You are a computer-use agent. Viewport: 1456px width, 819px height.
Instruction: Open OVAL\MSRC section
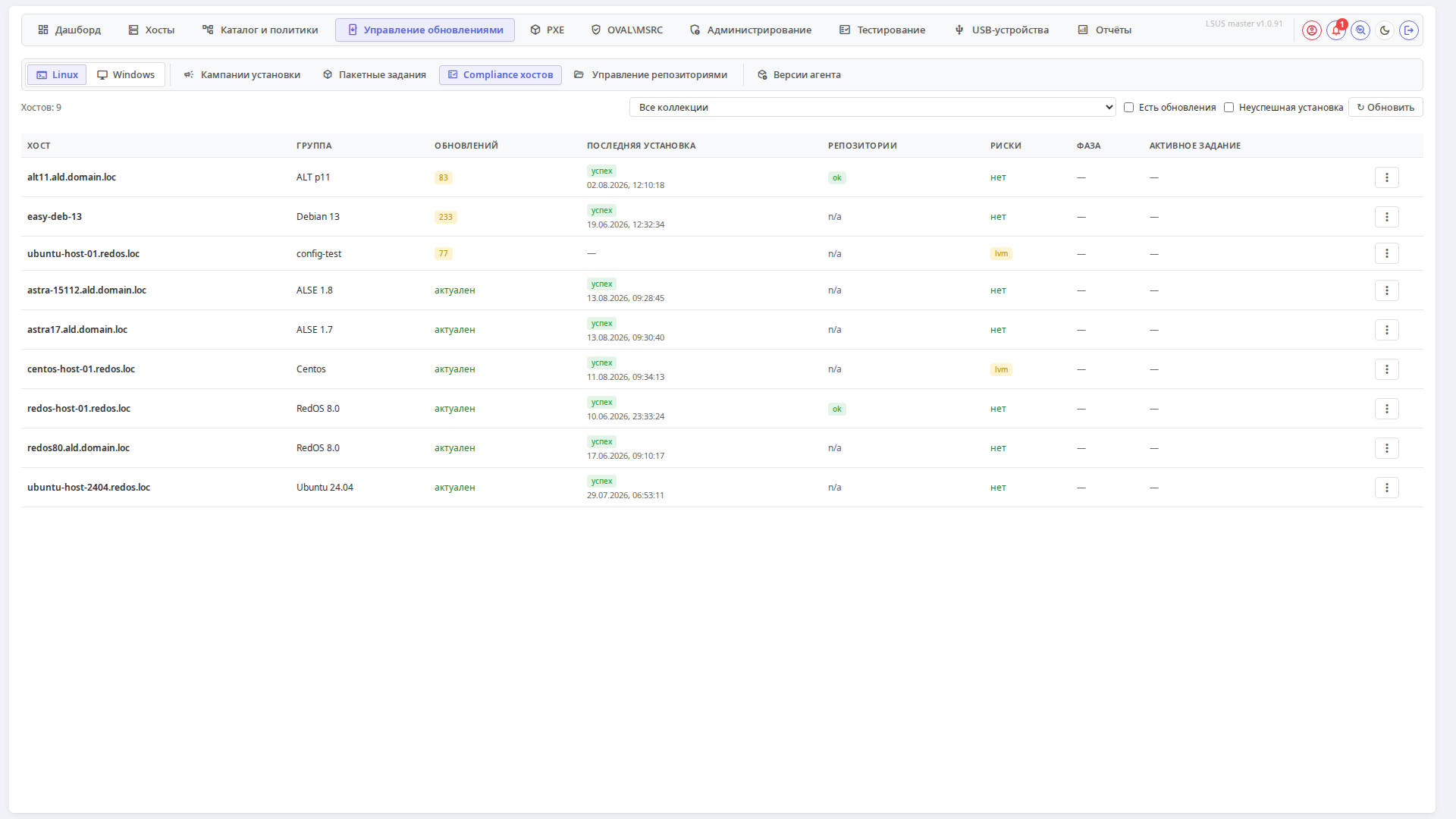627,30
